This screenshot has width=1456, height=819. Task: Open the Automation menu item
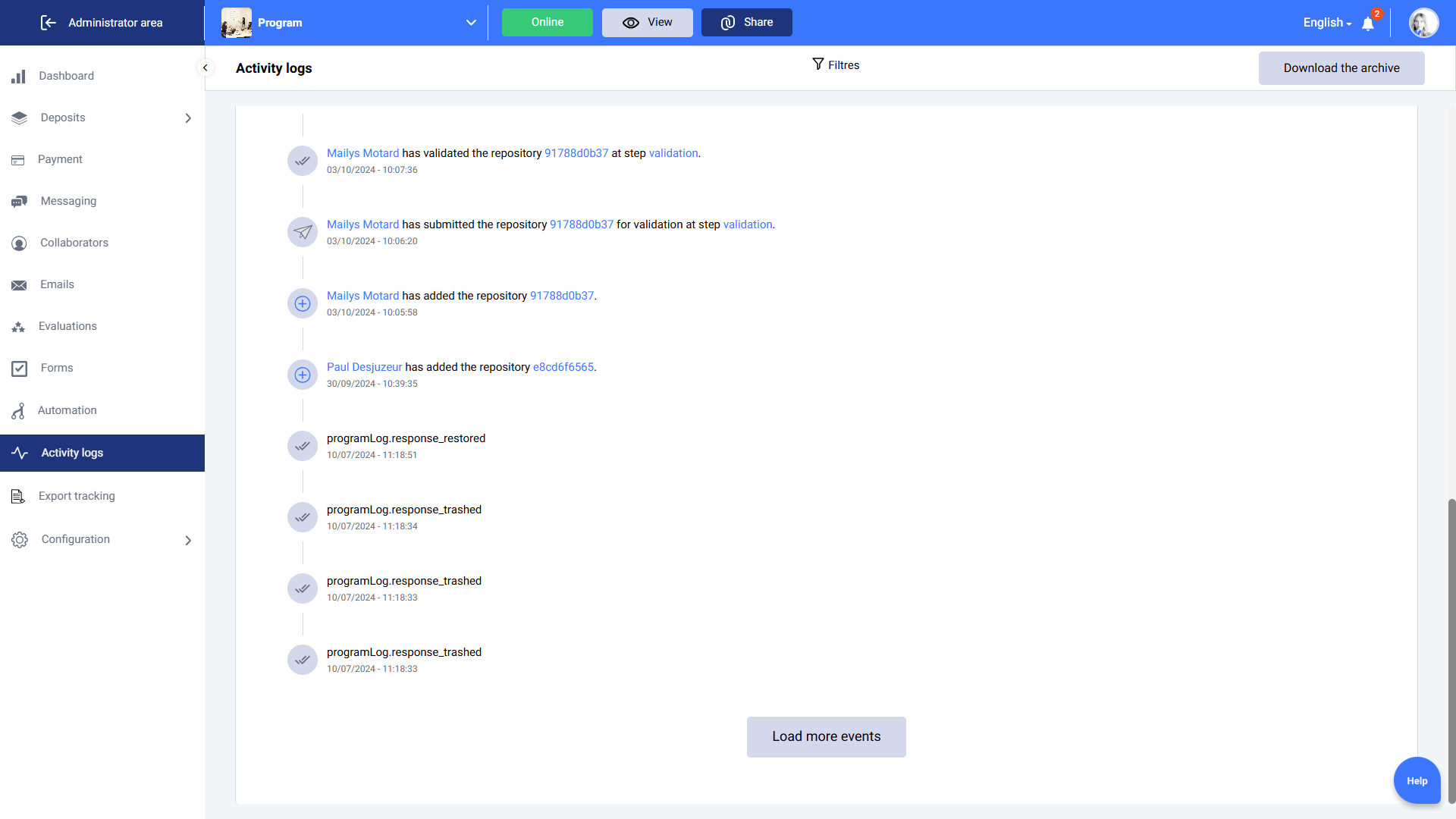pyautogui.click(x=102, y=410)
